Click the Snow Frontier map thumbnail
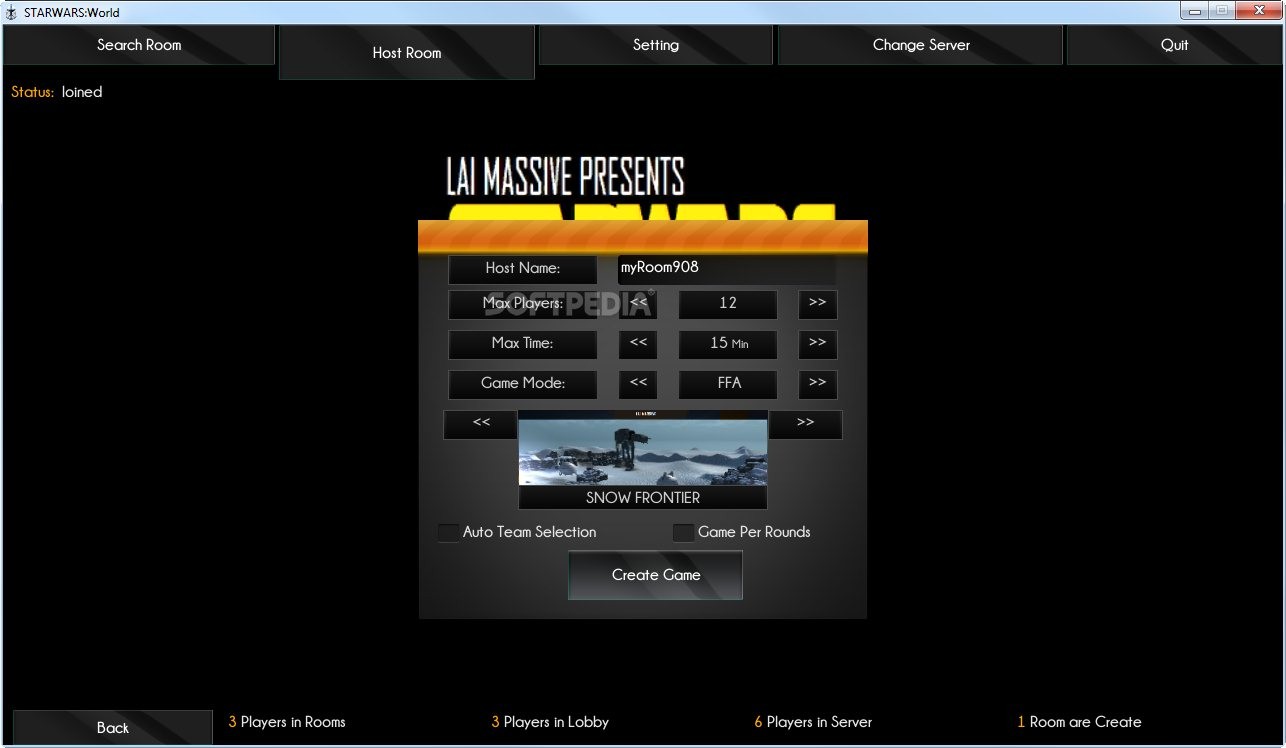This screenshot has width=1286, height=748. (x=643, y=448)
